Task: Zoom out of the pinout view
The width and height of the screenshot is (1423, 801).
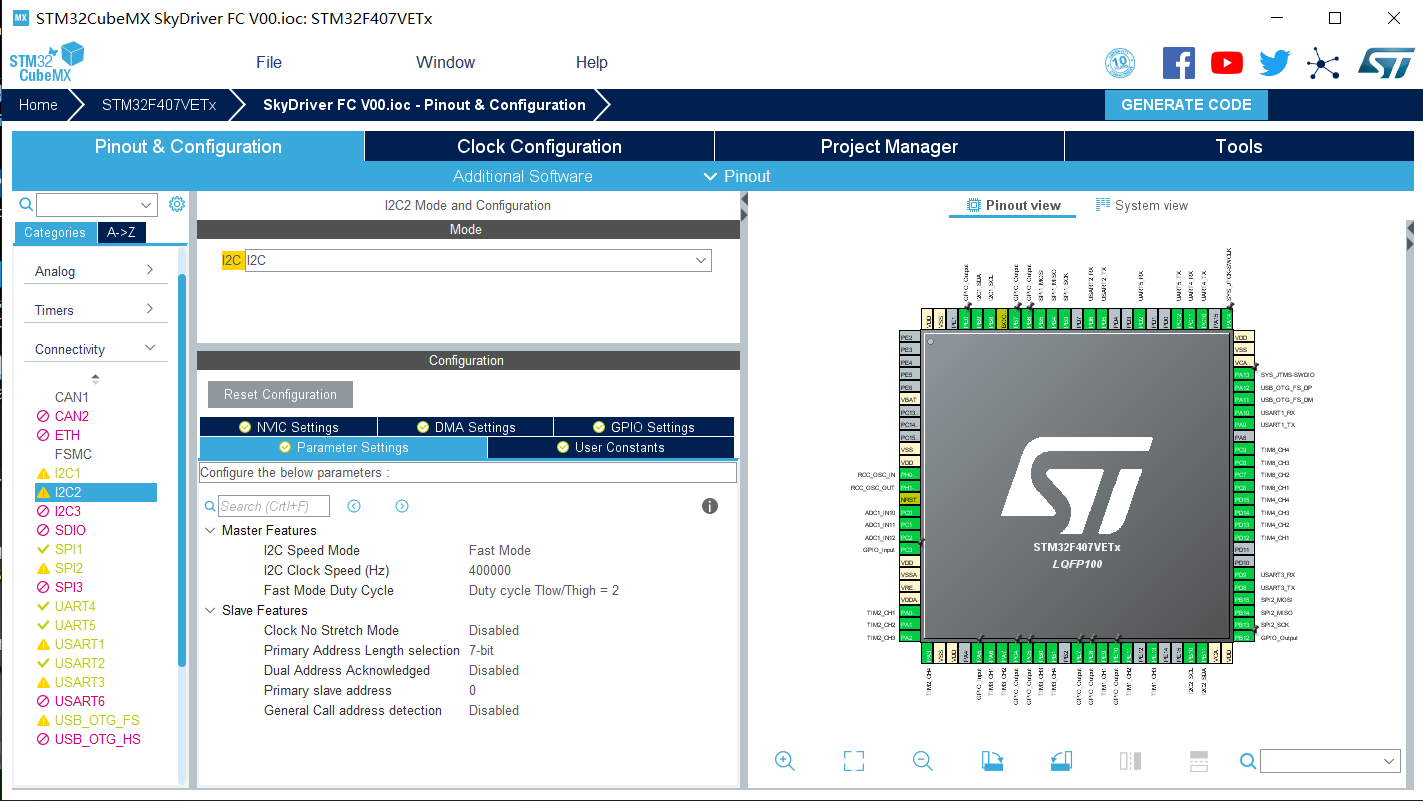Action: coord(923,761)
